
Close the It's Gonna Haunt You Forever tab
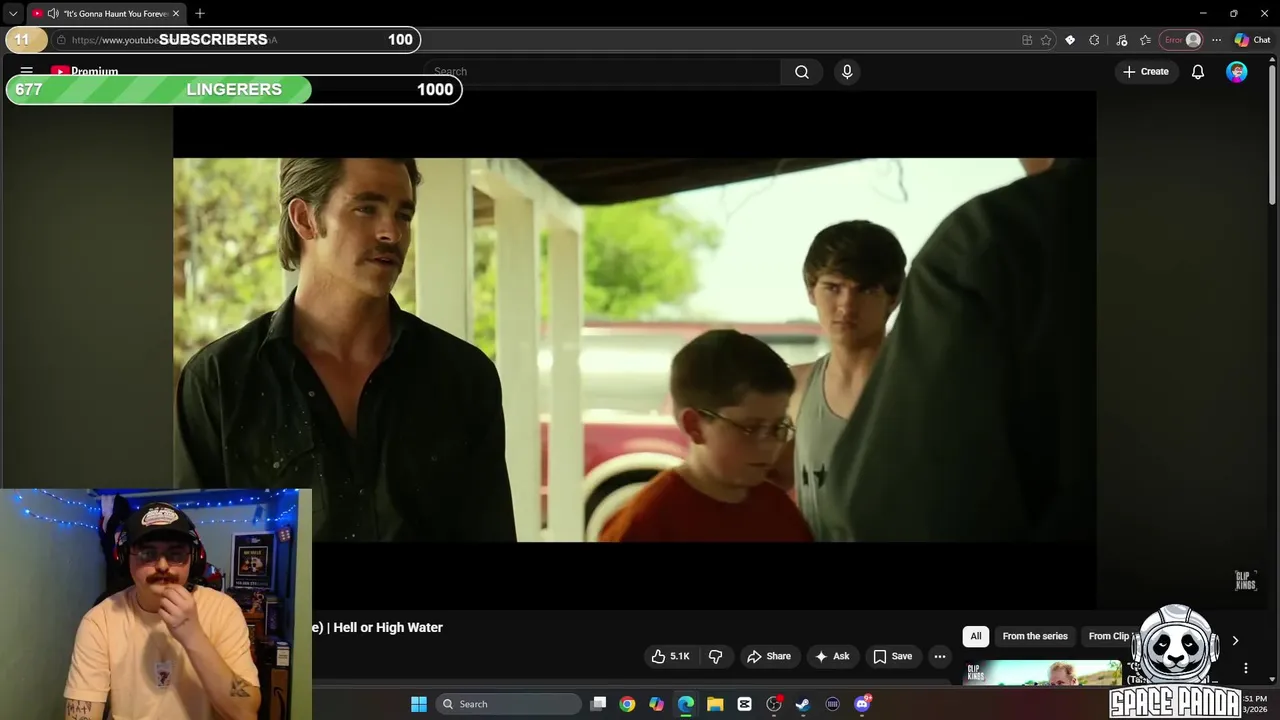176,13
